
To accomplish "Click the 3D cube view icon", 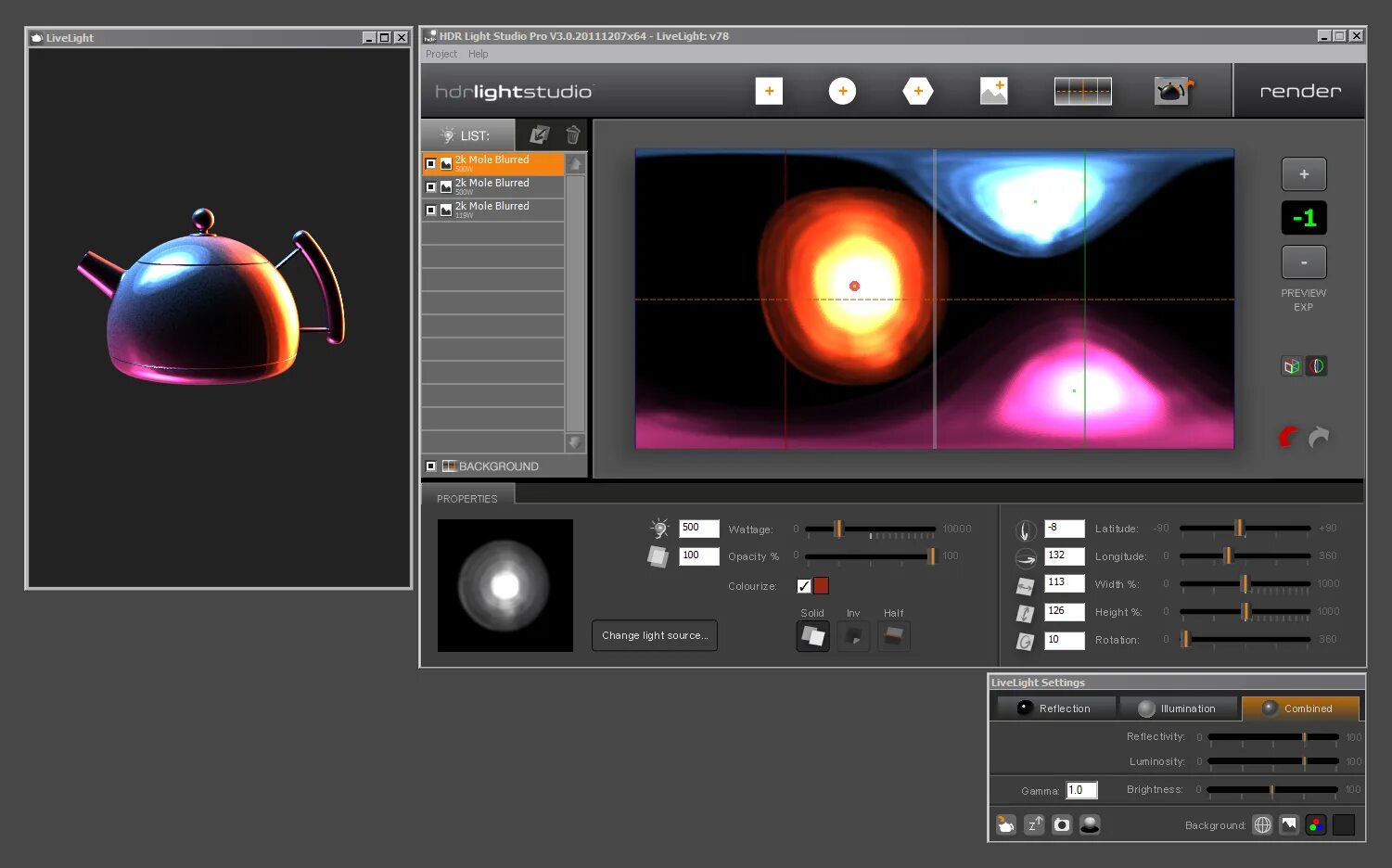I will coord(1292,366).
